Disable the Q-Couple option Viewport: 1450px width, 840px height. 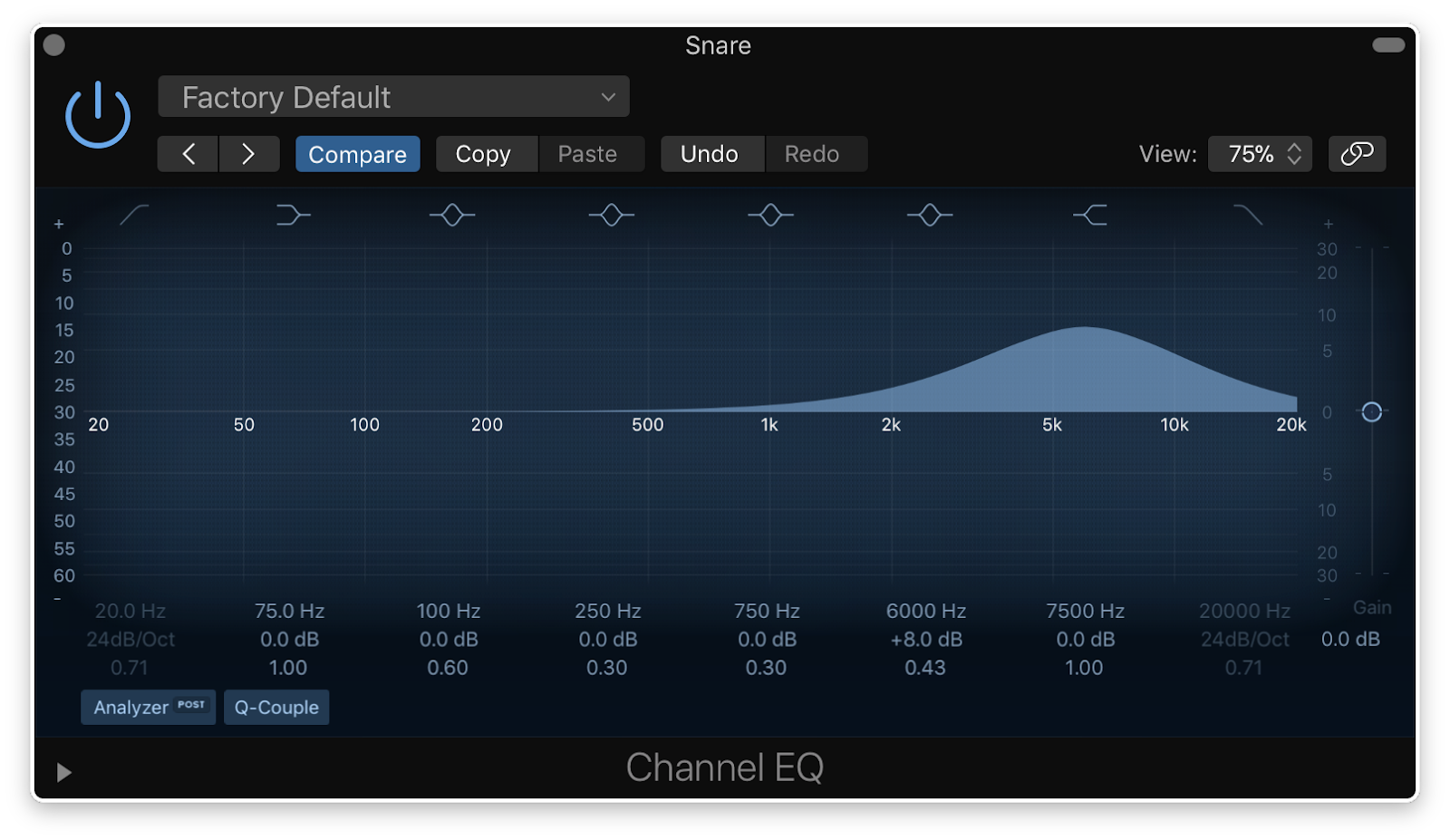(x=276, y=707)
